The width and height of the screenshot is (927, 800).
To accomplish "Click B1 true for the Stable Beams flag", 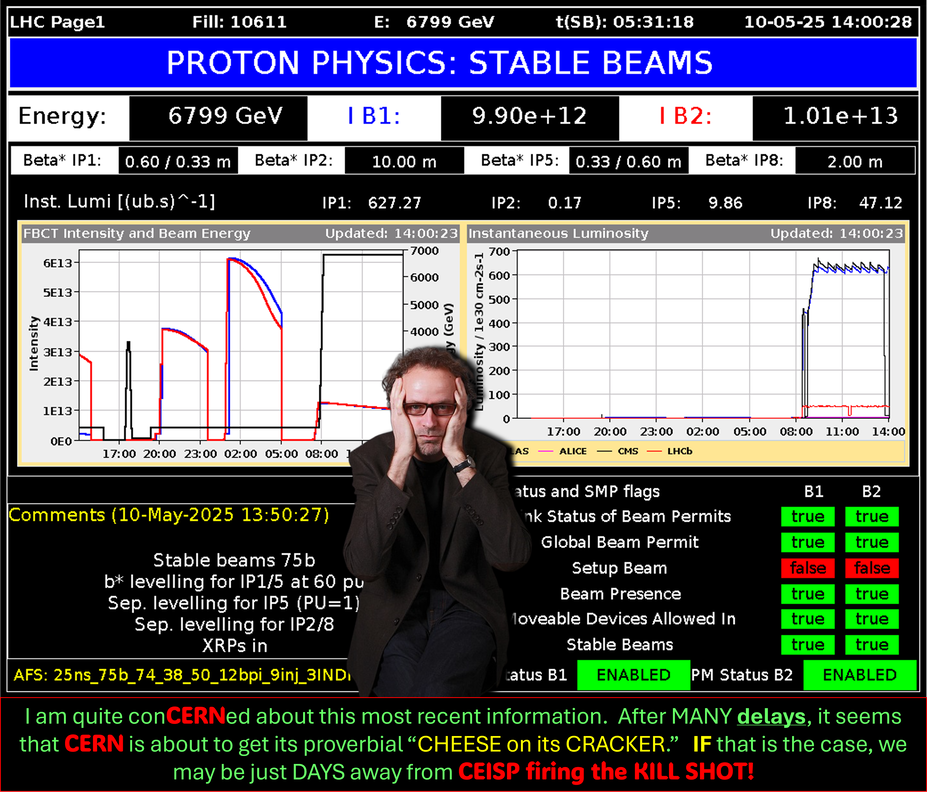I will click(808, 644).
